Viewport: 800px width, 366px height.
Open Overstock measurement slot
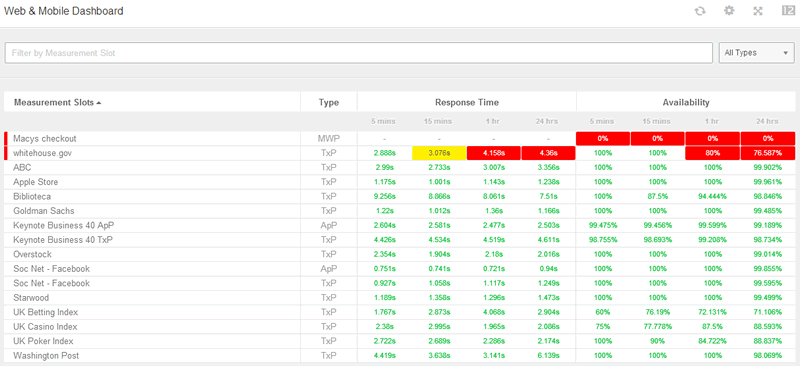click(x=32, y=254)
